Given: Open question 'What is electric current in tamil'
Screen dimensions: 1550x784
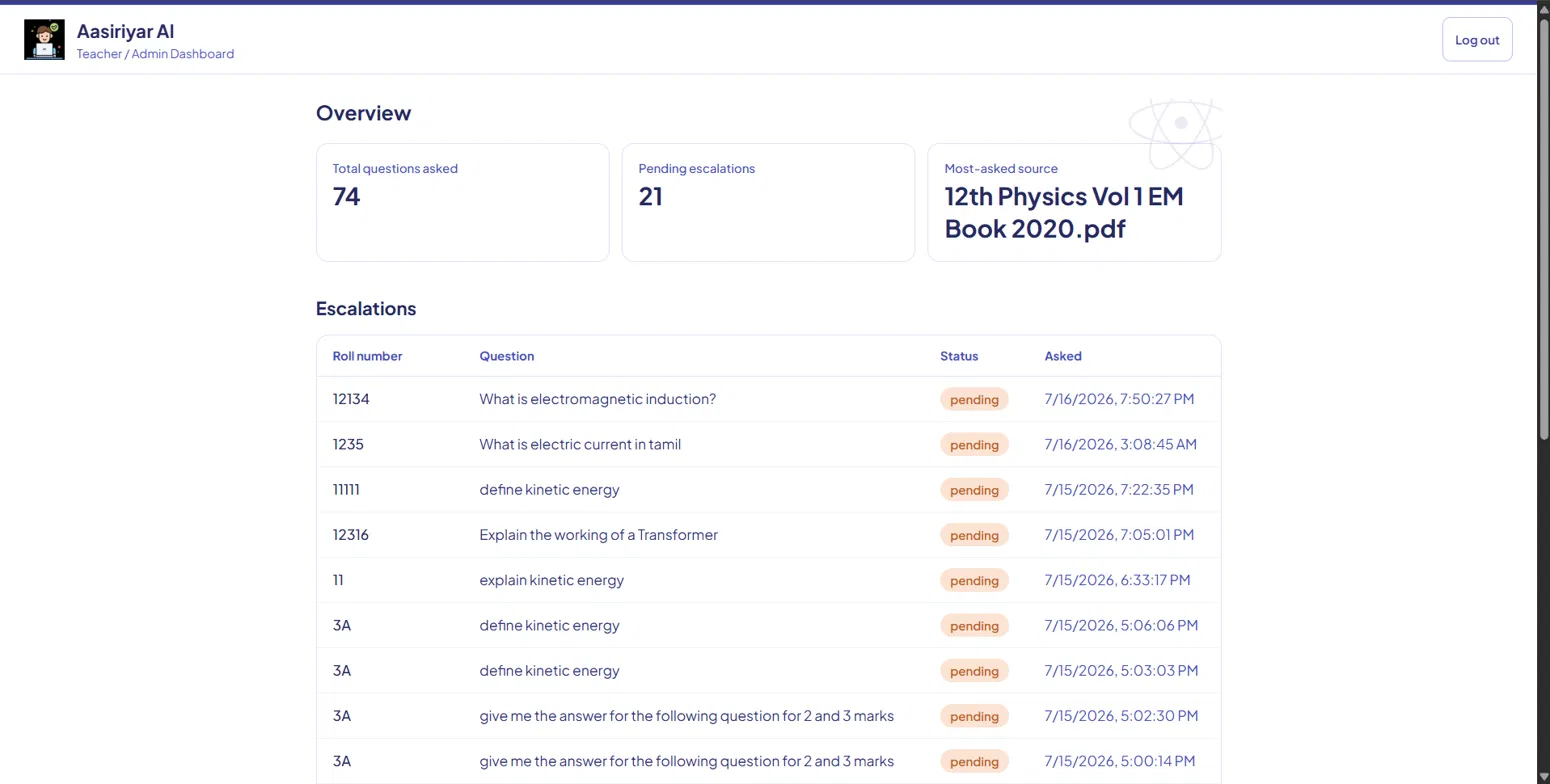Looking at the screenshot, I should point(580,444).
